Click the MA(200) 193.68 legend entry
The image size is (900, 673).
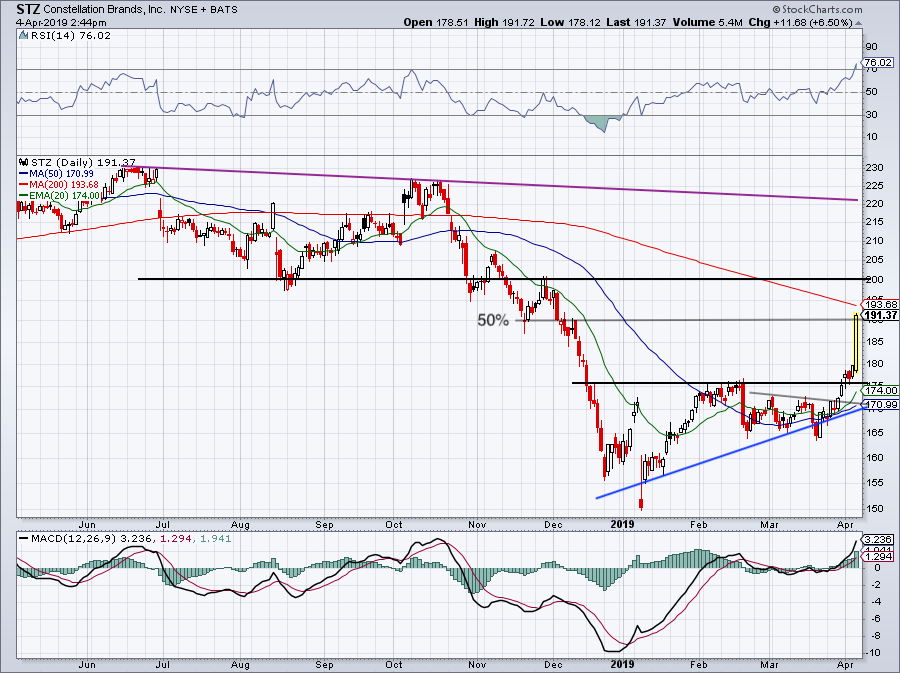pos(60,185)
